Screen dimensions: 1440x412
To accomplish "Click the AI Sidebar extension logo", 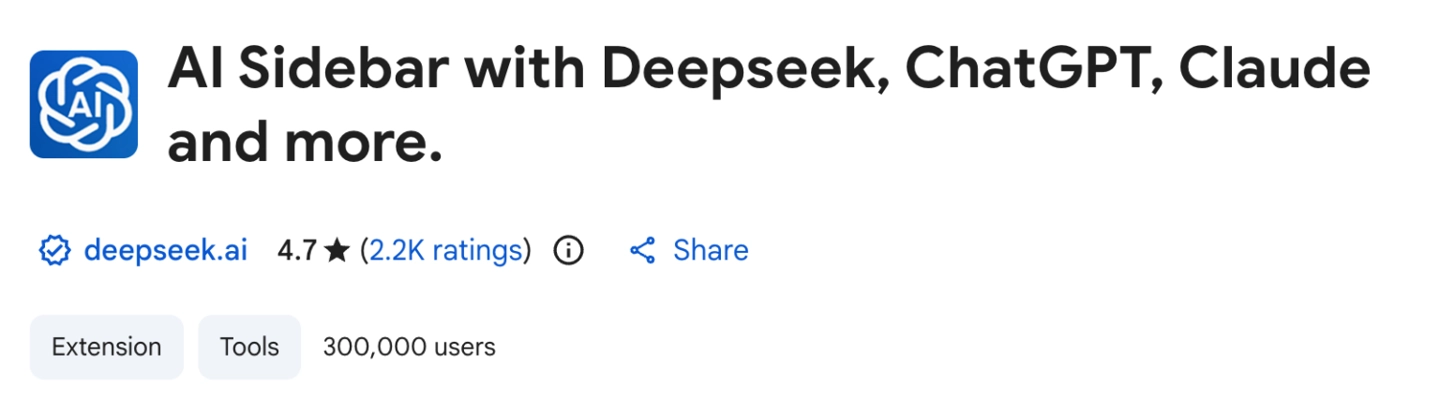I will point(84,104).
